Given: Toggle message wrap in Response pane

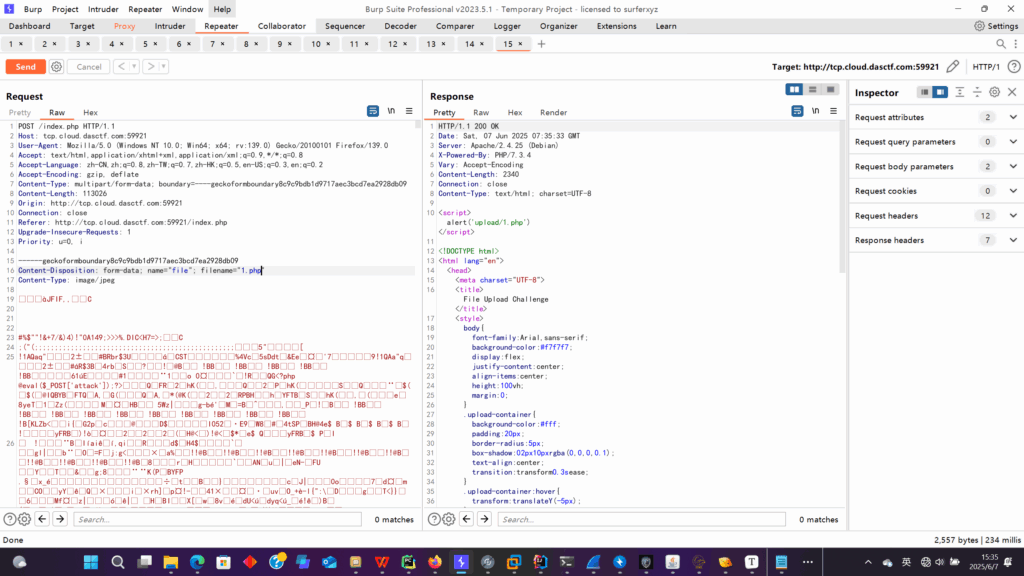Looking at the screenshot, I should point(797,112).
